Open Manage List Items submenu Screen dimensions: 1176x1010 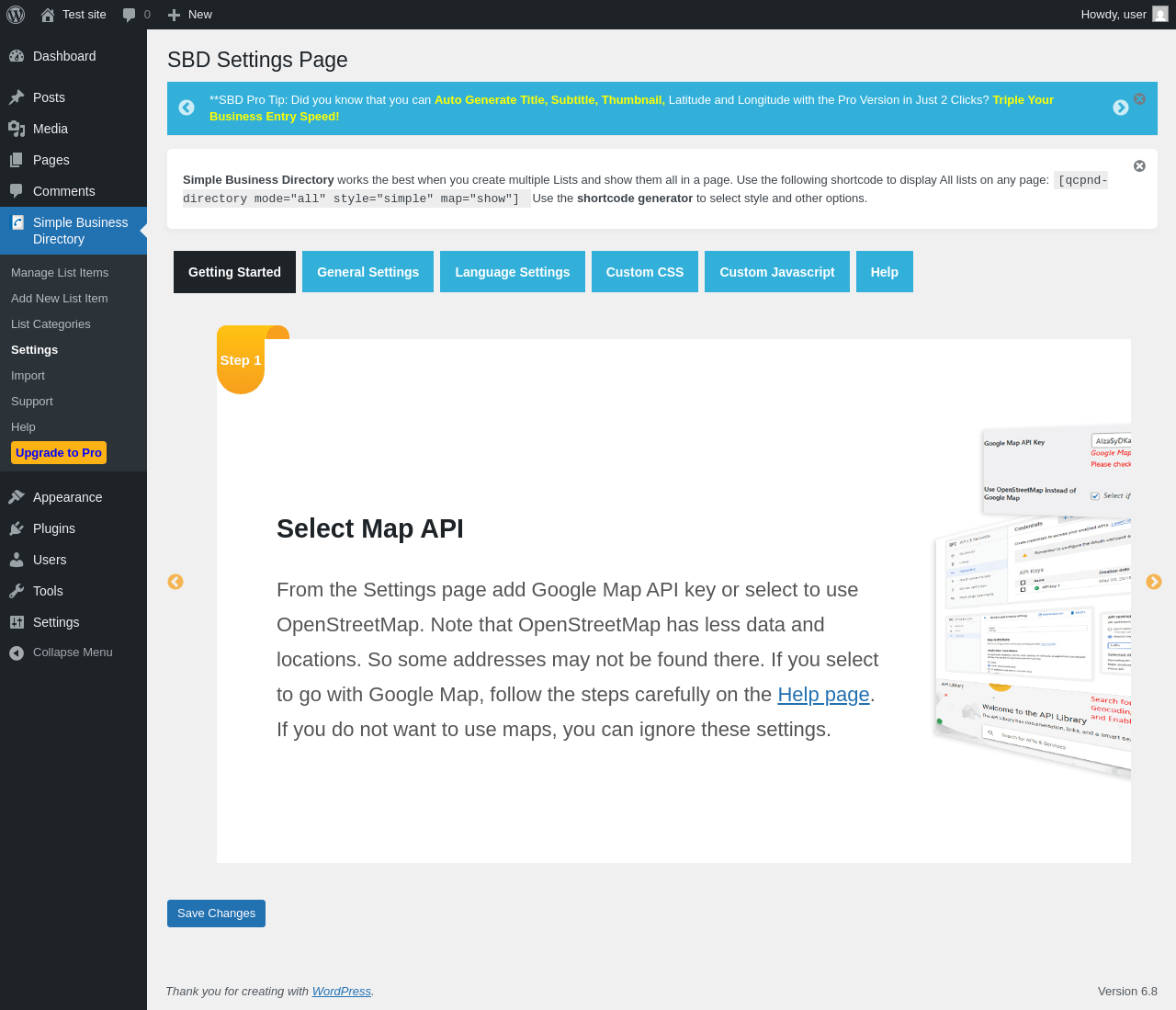[x=60, y=273]
